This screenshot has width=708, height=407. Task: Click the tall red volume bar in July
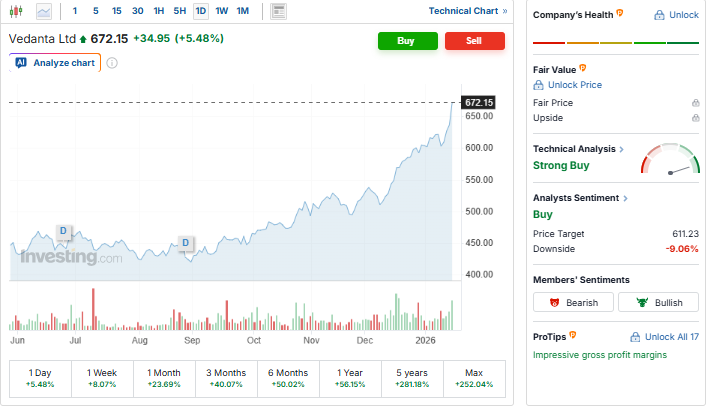click(93, 309)
